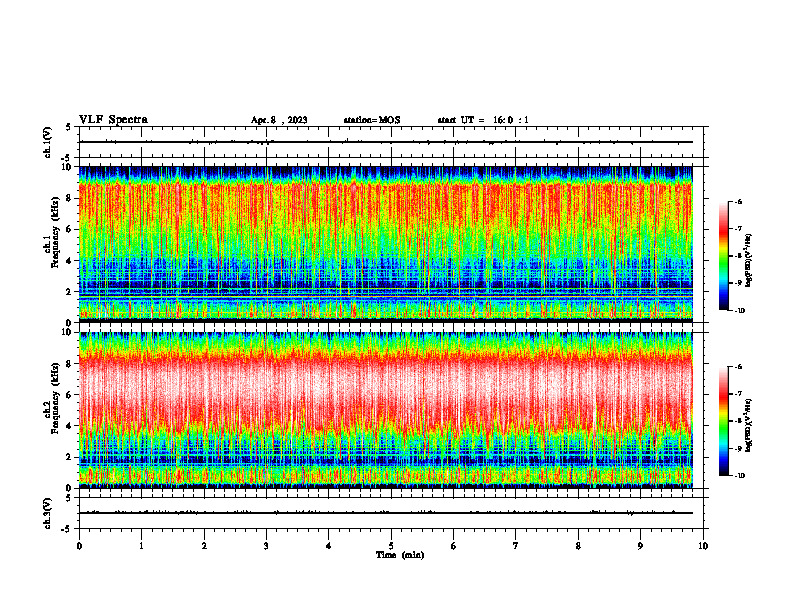
Task: Click the "2" tick on the Time axis
Action: coord(204,546)
